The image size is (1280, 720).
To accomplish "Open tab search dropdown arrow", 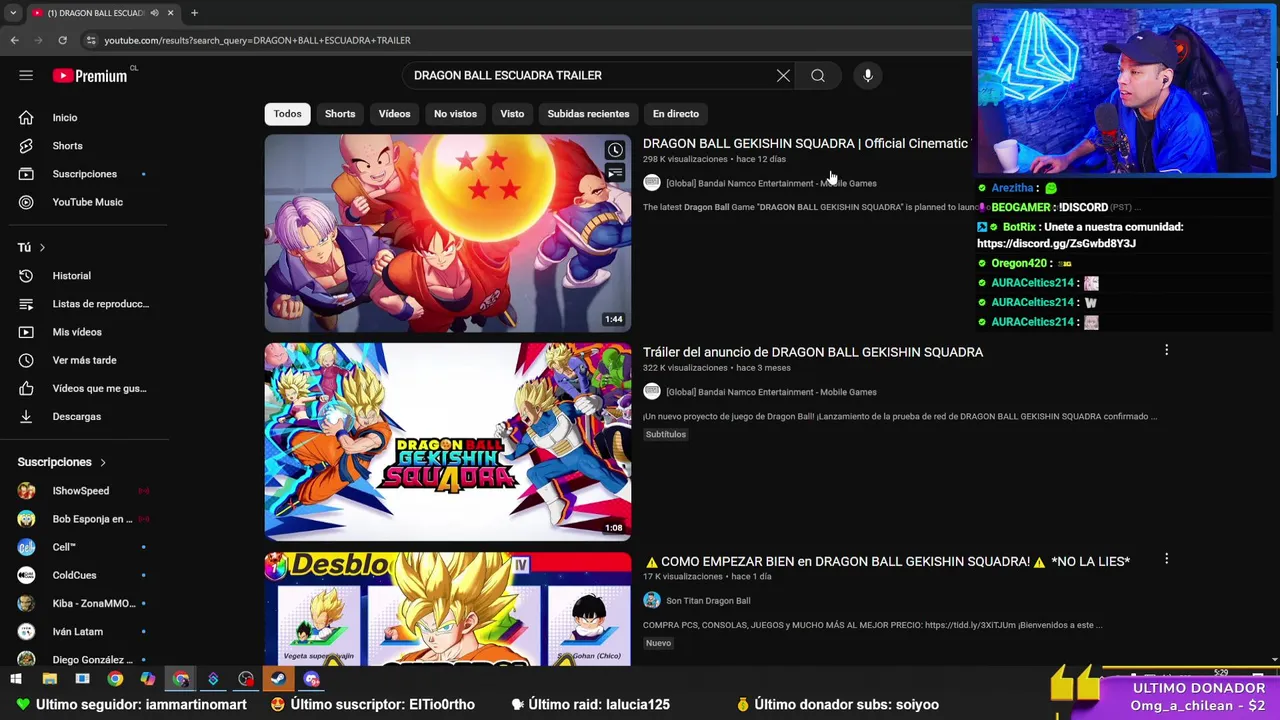I will (x=13, y=13).
